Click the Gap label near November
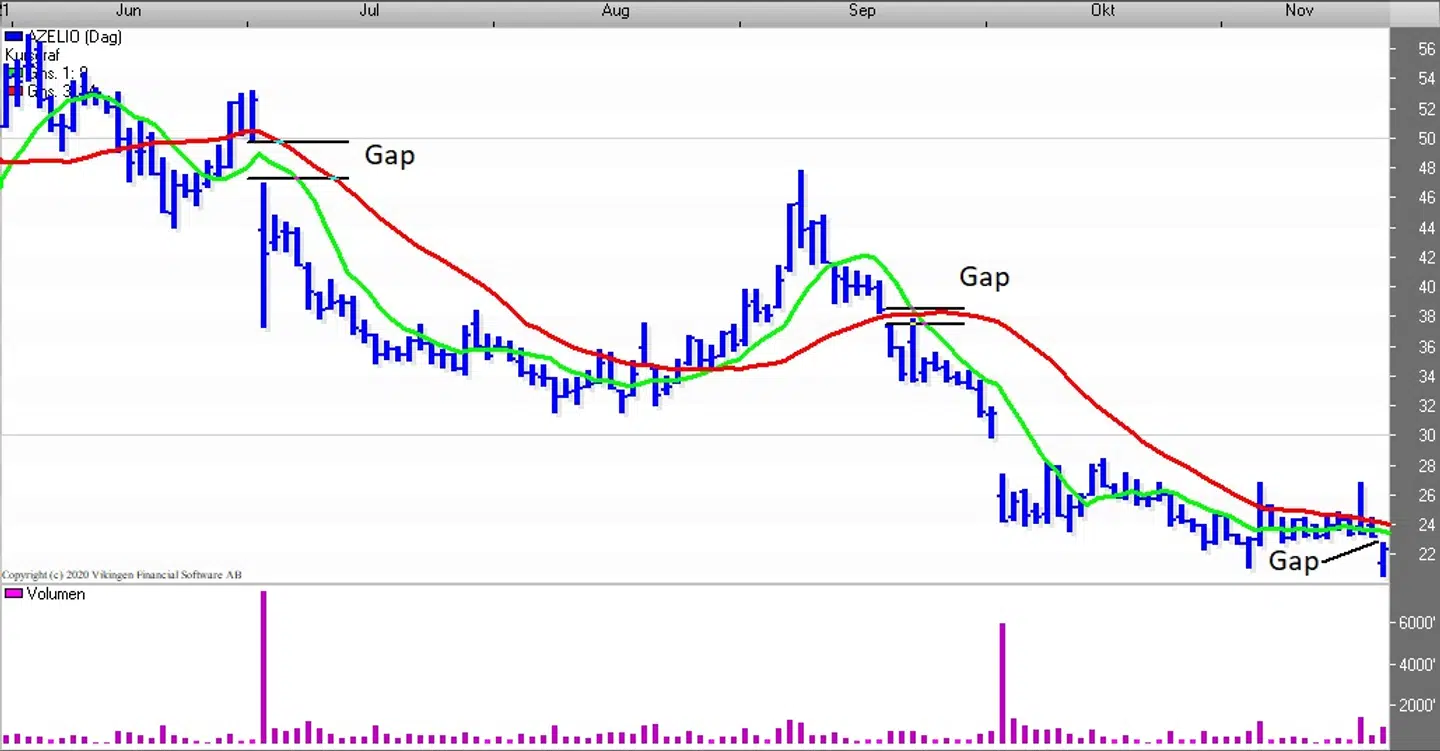Viewport: 1440px width, 751px height. pyautogui.click(x=1293, y=562)
